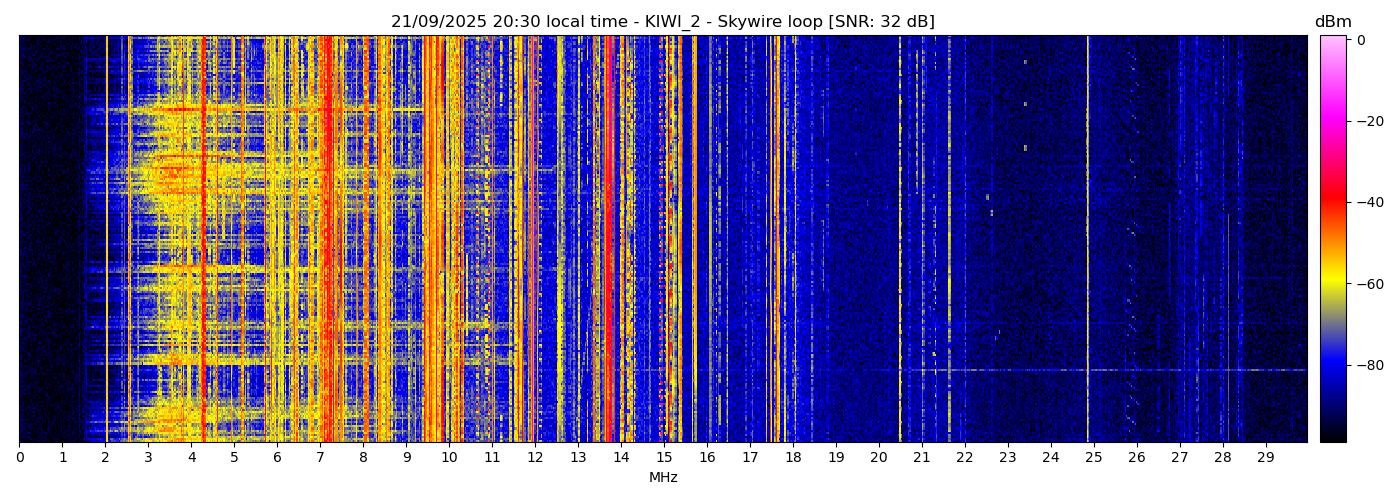This screenshot has width=1400, height=500.
Task: Click the dBm colorbar label
Action: [1333, 22]
